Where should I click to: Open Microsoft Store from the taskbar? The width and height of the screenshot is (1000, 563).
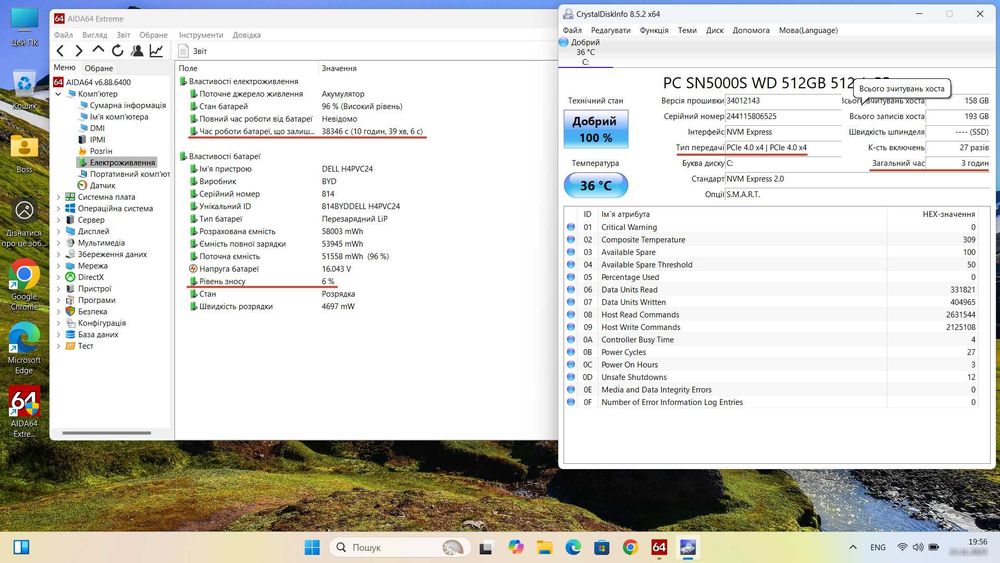[x=601, y=547]
